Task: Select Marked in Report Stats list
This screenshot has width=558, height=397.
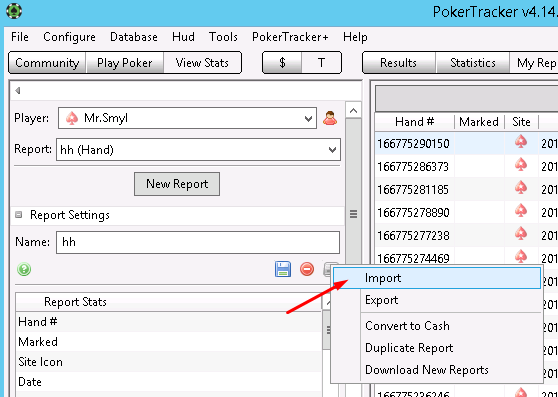Action: (169, 342)
